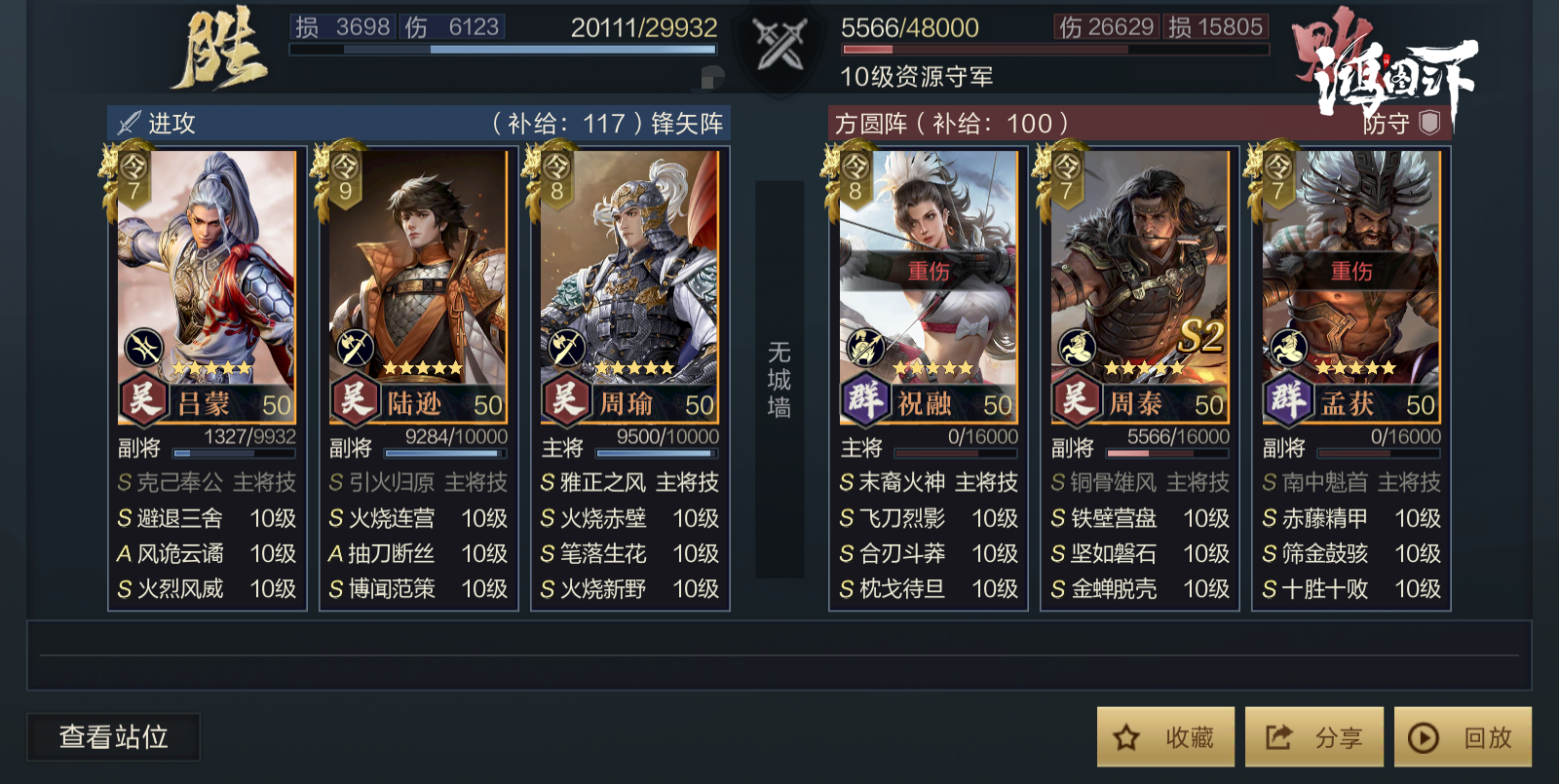
Task: Click the 群 faction badge on 祝融
Action: 865,399
